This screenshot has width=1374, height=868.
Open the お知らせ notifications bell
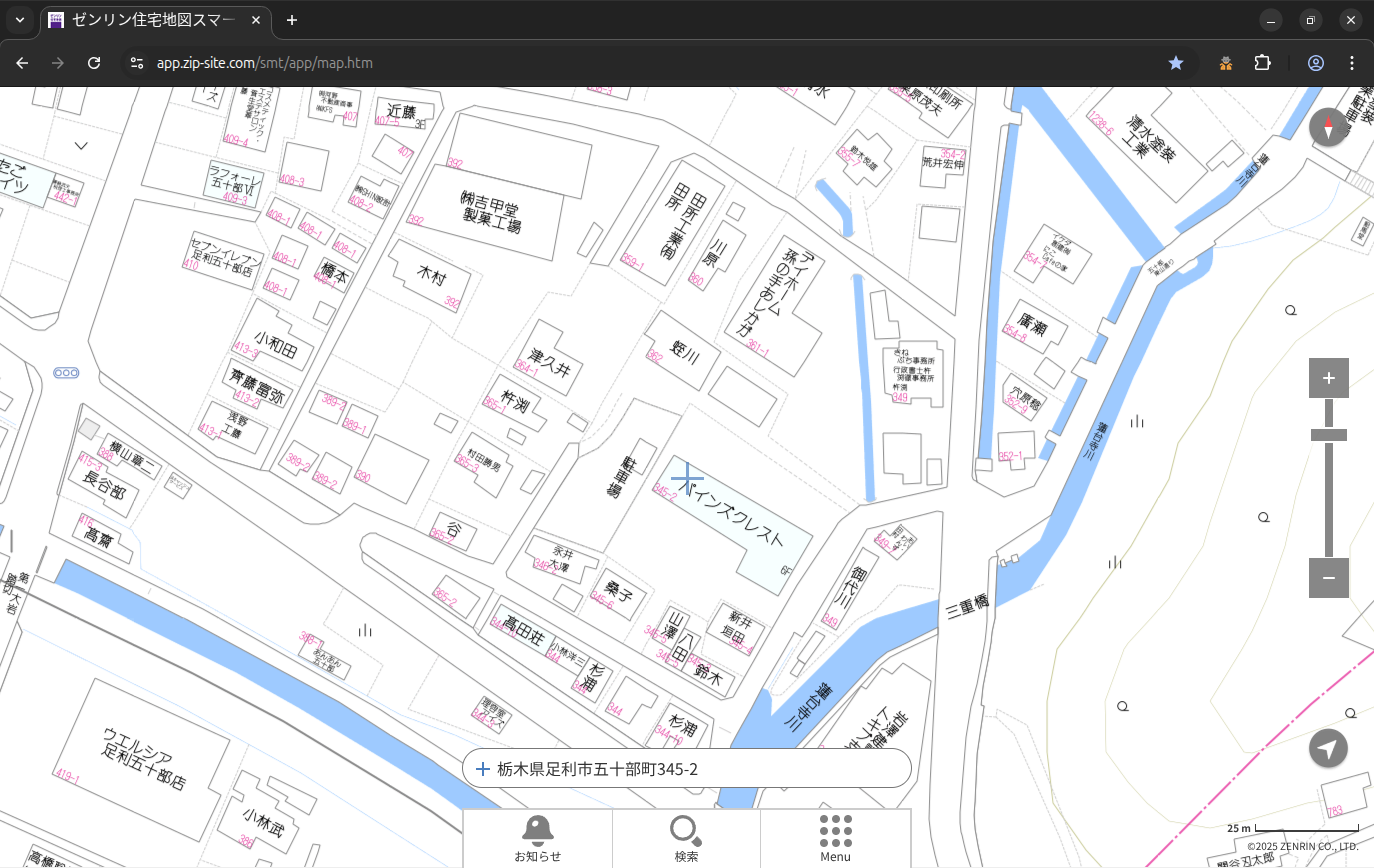(x=537, y=838)
